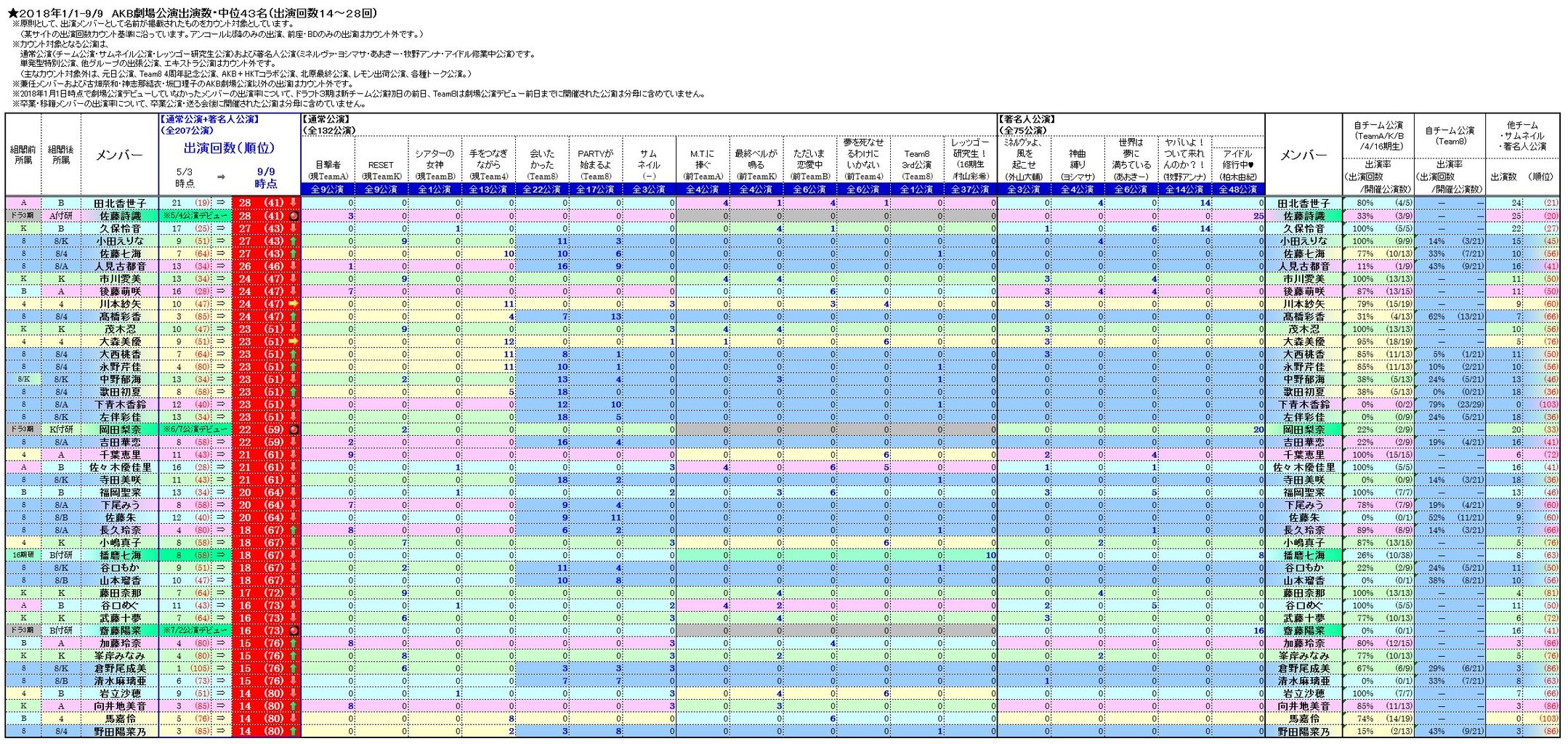1568x744 pixels.
Task: Select the 出演回数(順位) header
Action: click(x=229, y=147)
